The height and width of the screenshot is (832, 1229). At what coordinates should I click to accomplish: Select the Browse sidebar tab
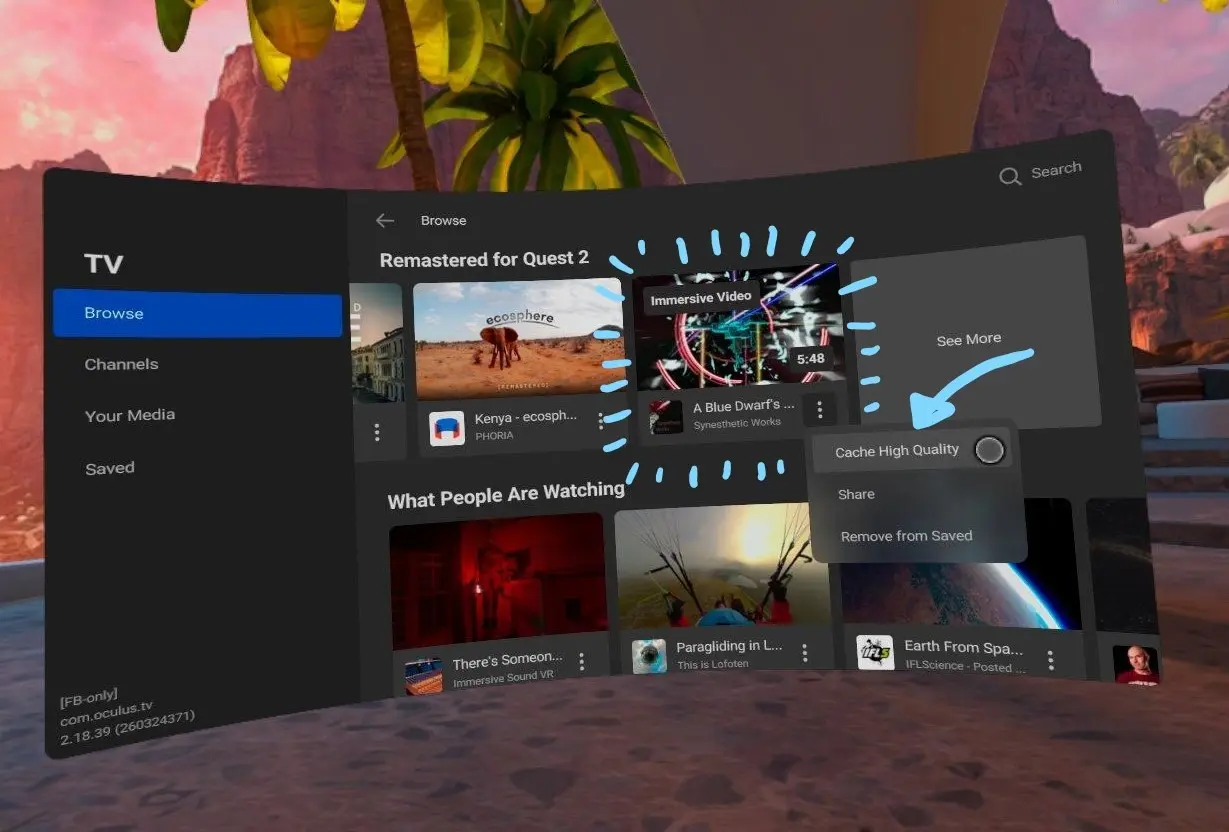pyautogui.click(x=197, y=313)
